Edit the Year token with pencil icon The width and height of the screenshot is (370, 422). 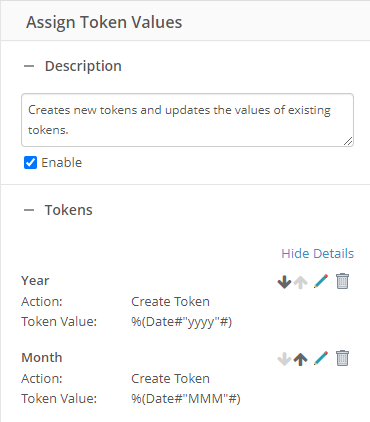coord(321,281)
